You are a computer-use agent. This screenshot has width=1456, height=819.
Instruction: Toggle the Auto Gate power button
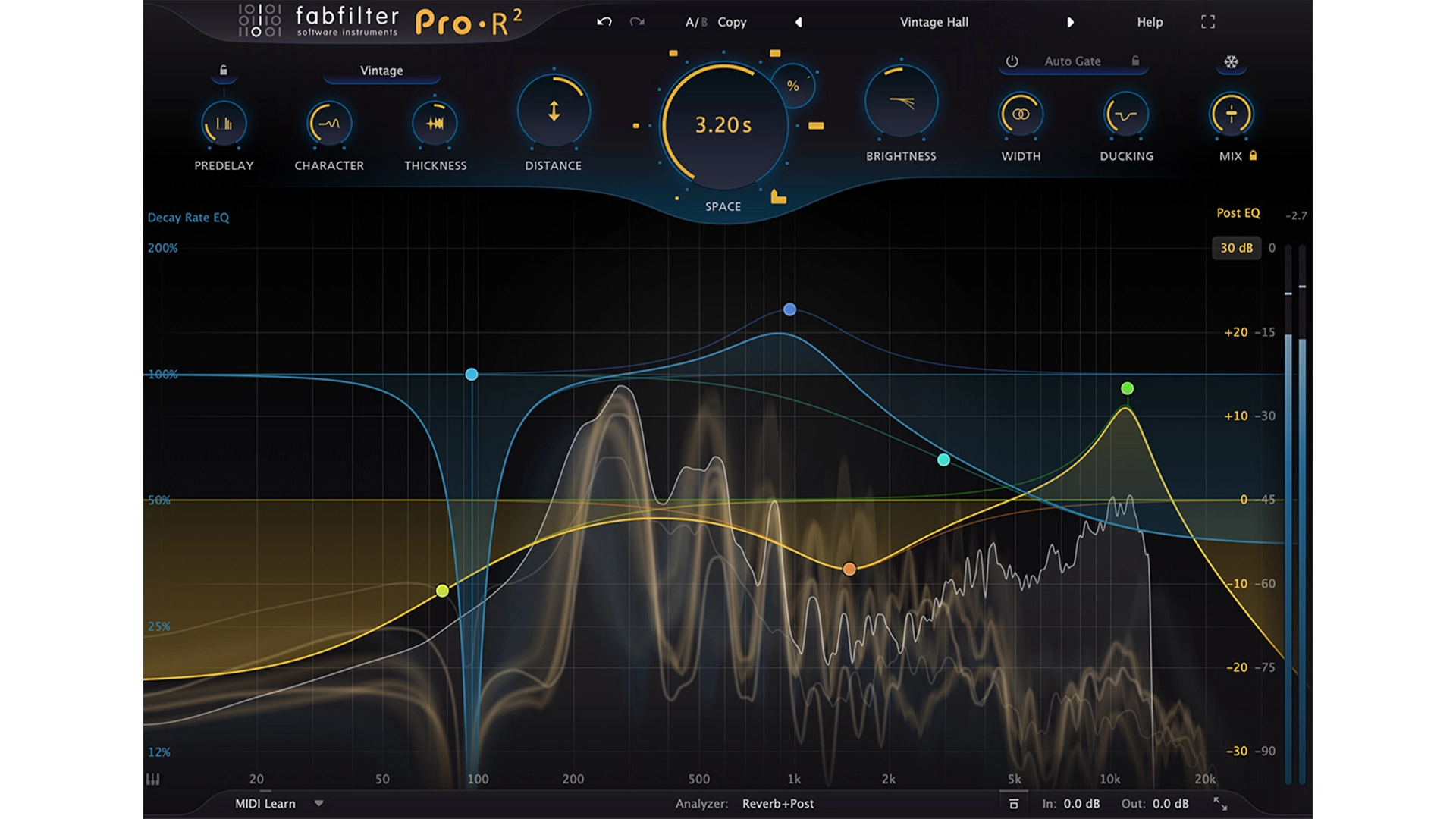(1012, 61)
